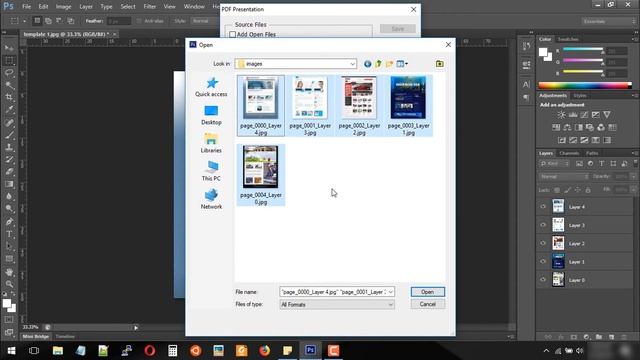Filter layers by type layers
Screen dimensions: 640x360
[x=602, y=164]
